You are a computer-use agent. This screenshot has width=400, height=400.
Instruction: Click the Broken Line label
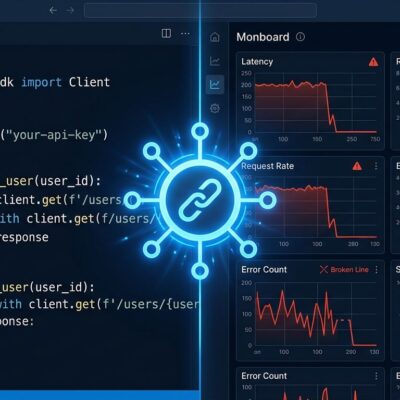click(349, 269)
